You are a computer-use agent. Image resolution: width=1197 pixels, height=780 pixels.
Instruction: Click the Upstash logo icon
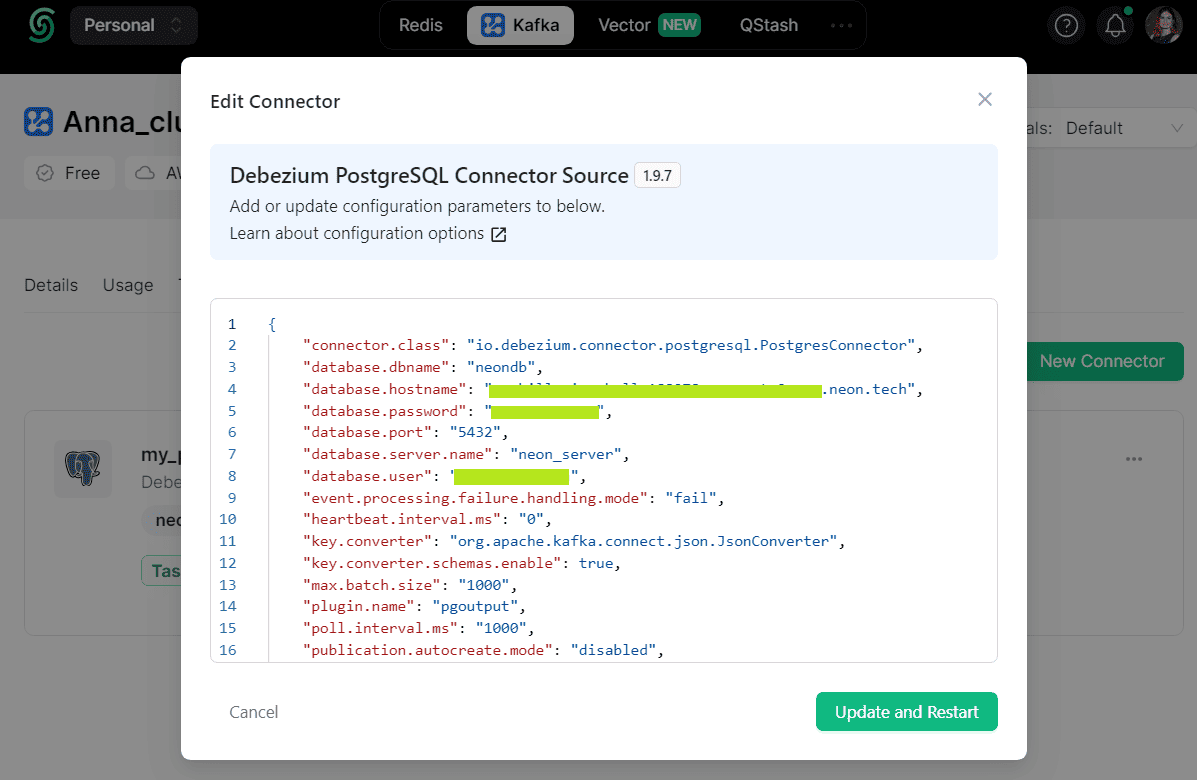click(41, 25)
